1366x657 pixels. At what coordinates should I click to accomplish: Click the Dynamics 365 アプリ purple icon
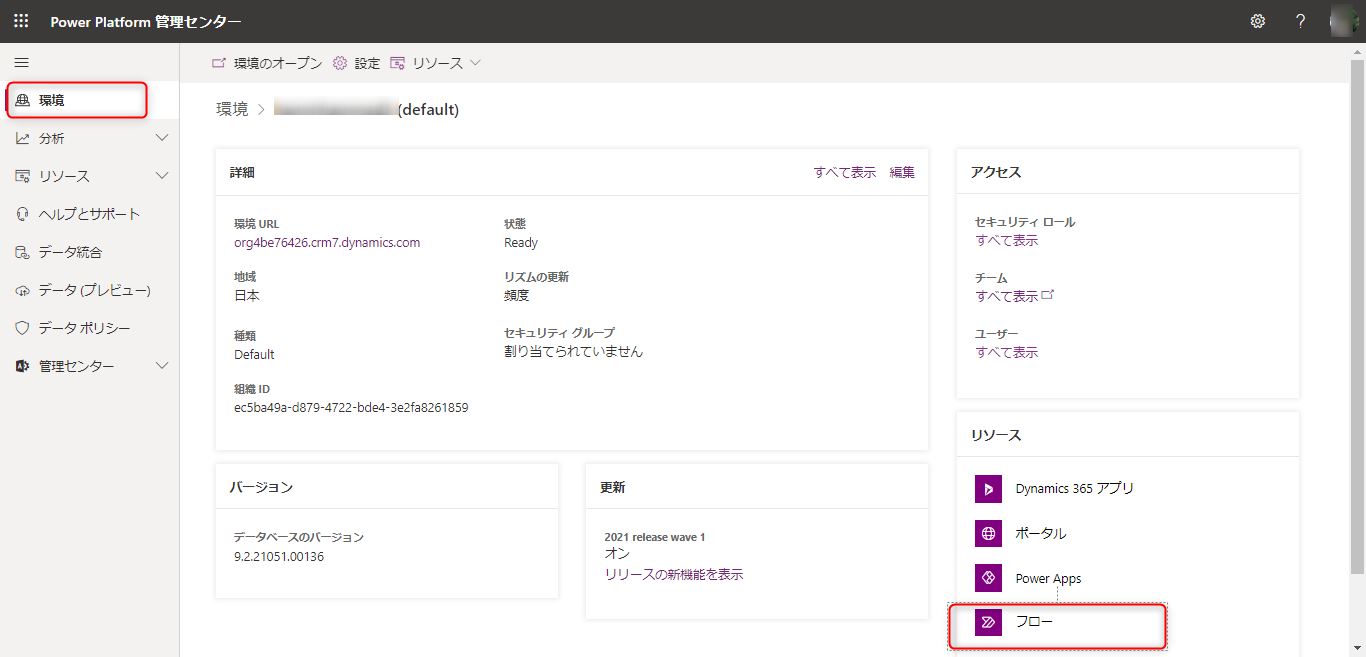(x=988, y=489)
